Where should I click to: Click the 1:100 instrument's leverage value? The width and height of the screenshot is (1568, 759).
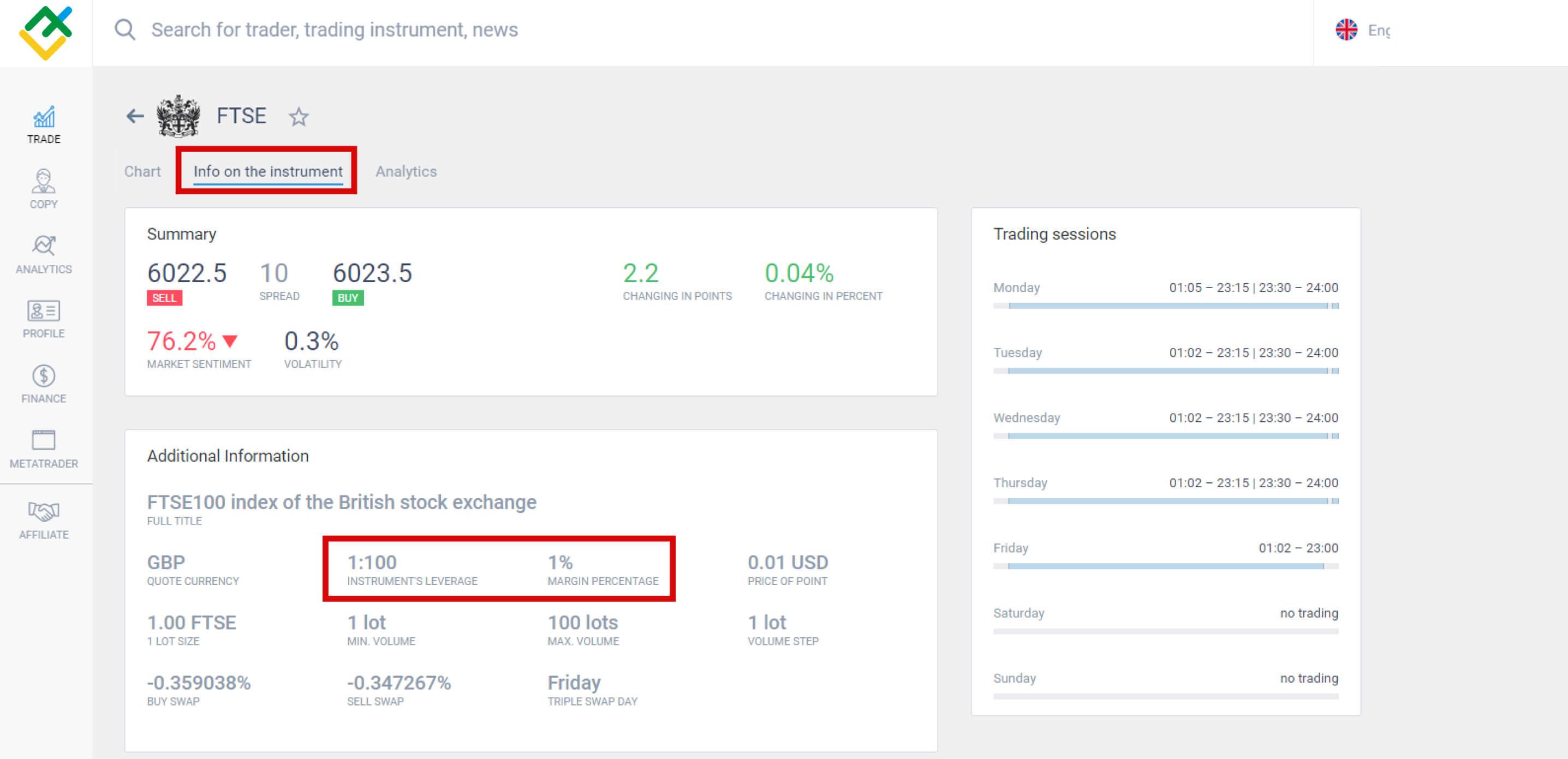[x=372, y=563]
